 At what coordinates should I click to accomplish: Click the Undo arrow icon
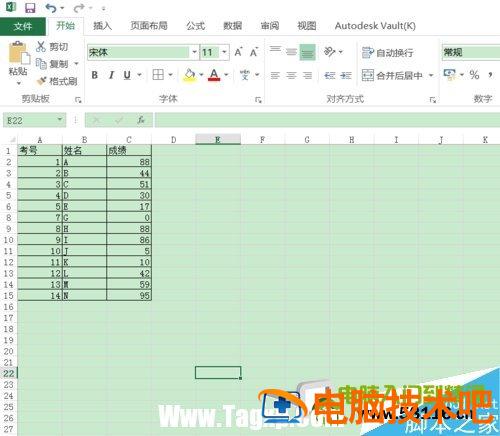(50, 8)
